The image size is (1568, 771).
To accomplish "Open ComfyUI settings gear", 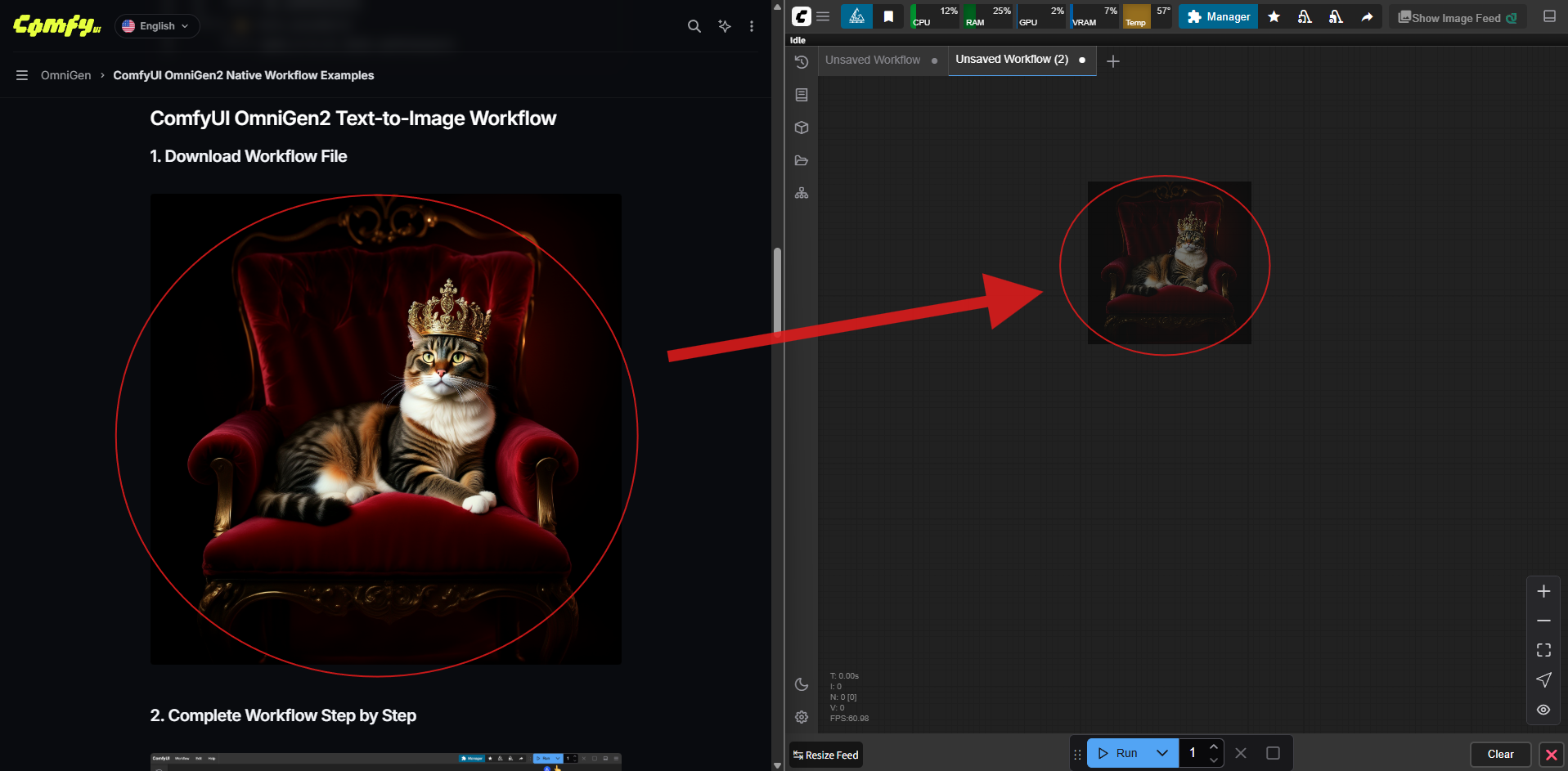I will pyautogui.click(x=802, y=717).
